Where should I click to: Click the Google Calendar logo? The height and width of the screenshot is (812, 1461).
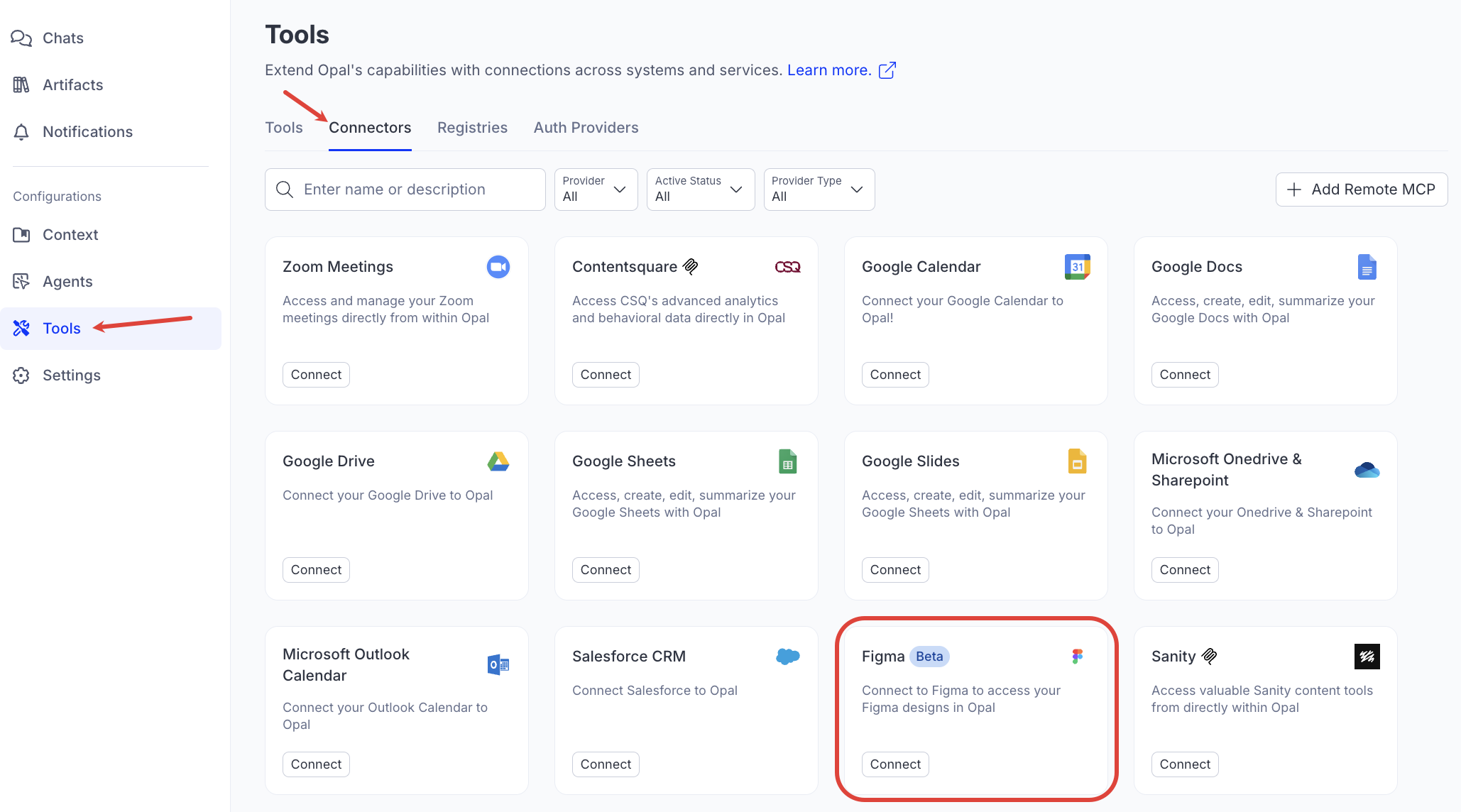[x=1078, y=267]
